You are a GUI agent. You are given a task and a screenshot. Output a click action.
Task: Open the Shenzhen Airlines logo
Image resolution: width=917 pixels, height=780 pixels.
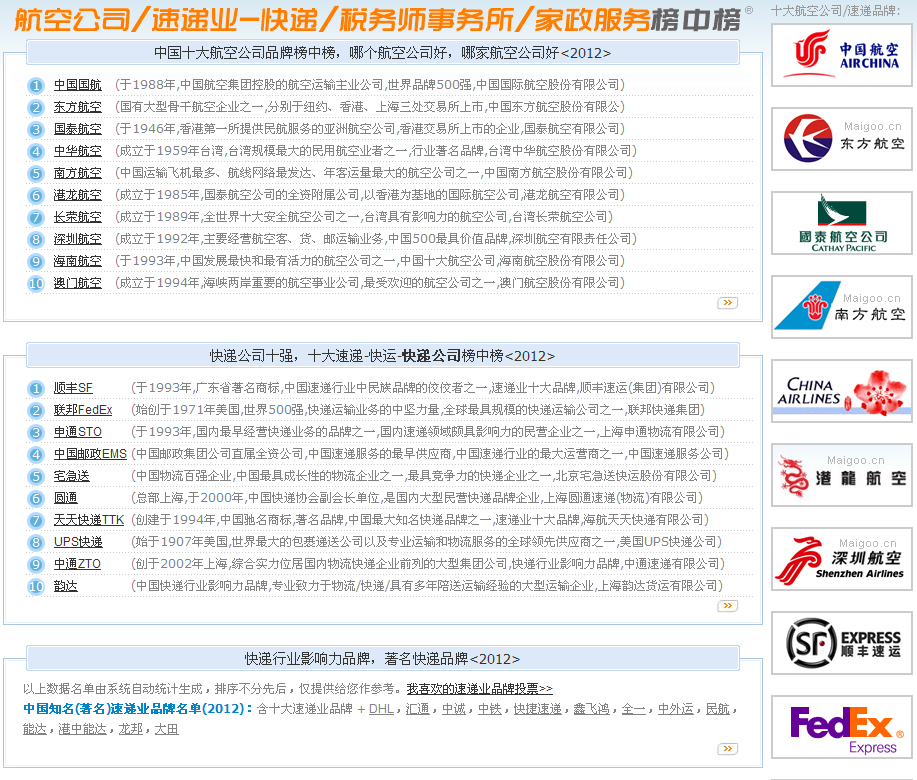click(841, 559)
